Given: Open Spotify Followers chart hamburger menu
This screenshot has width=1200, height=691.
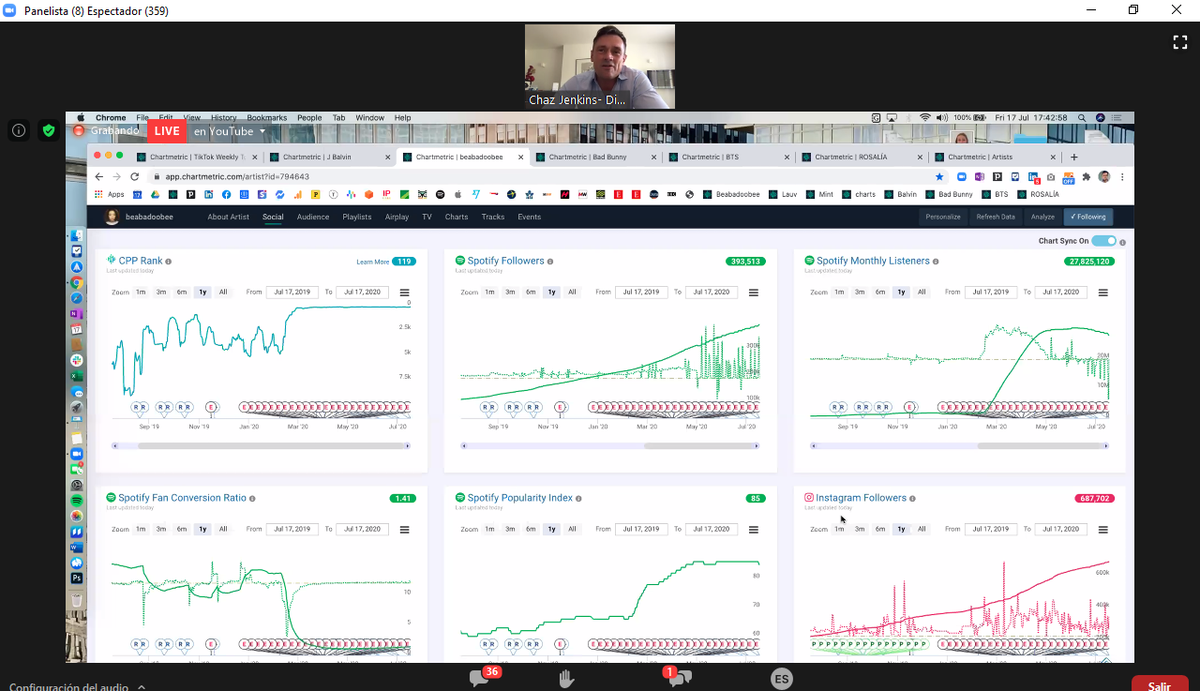Looking at the screenshot, I should [x=754, y=292].
